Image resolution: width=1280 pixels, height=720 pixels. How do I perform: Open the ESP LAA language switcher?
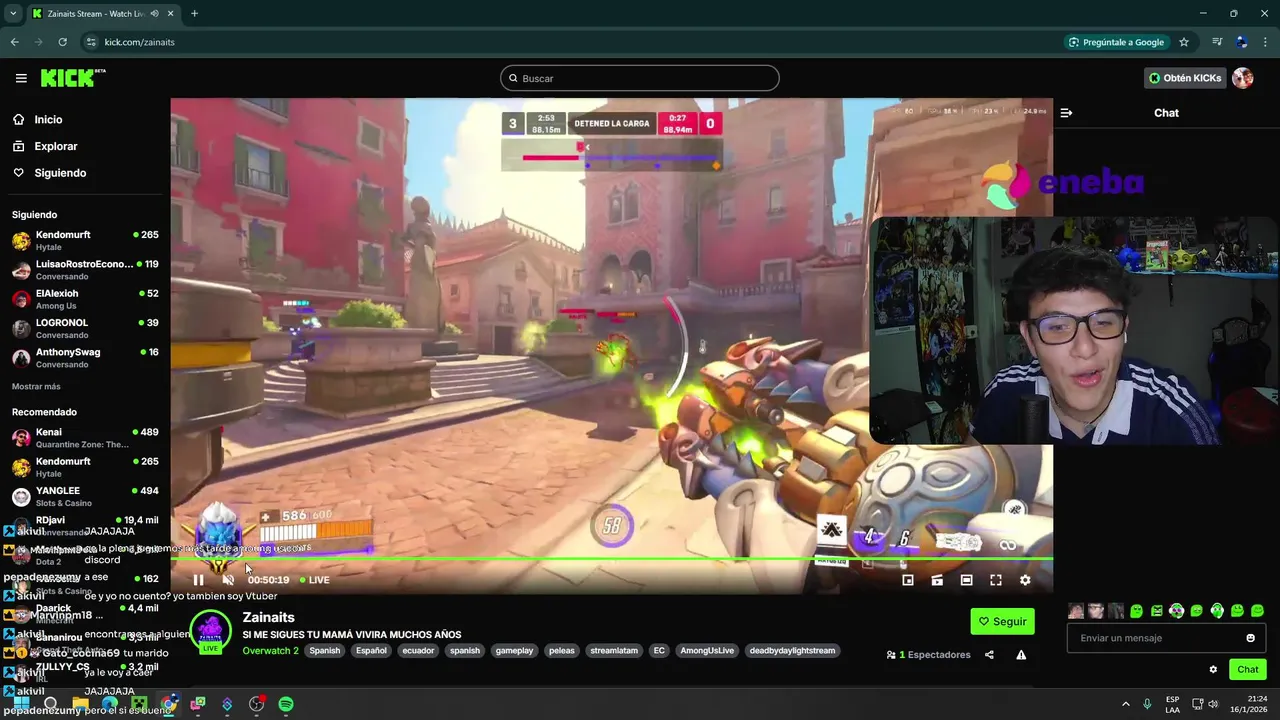pyautogui.click(x=1172, y=704)
